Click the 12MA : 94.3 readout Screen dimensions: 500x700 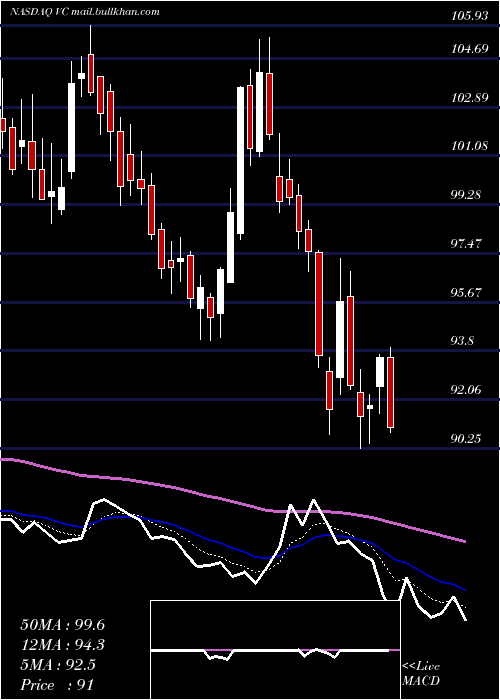coord(62,645)
